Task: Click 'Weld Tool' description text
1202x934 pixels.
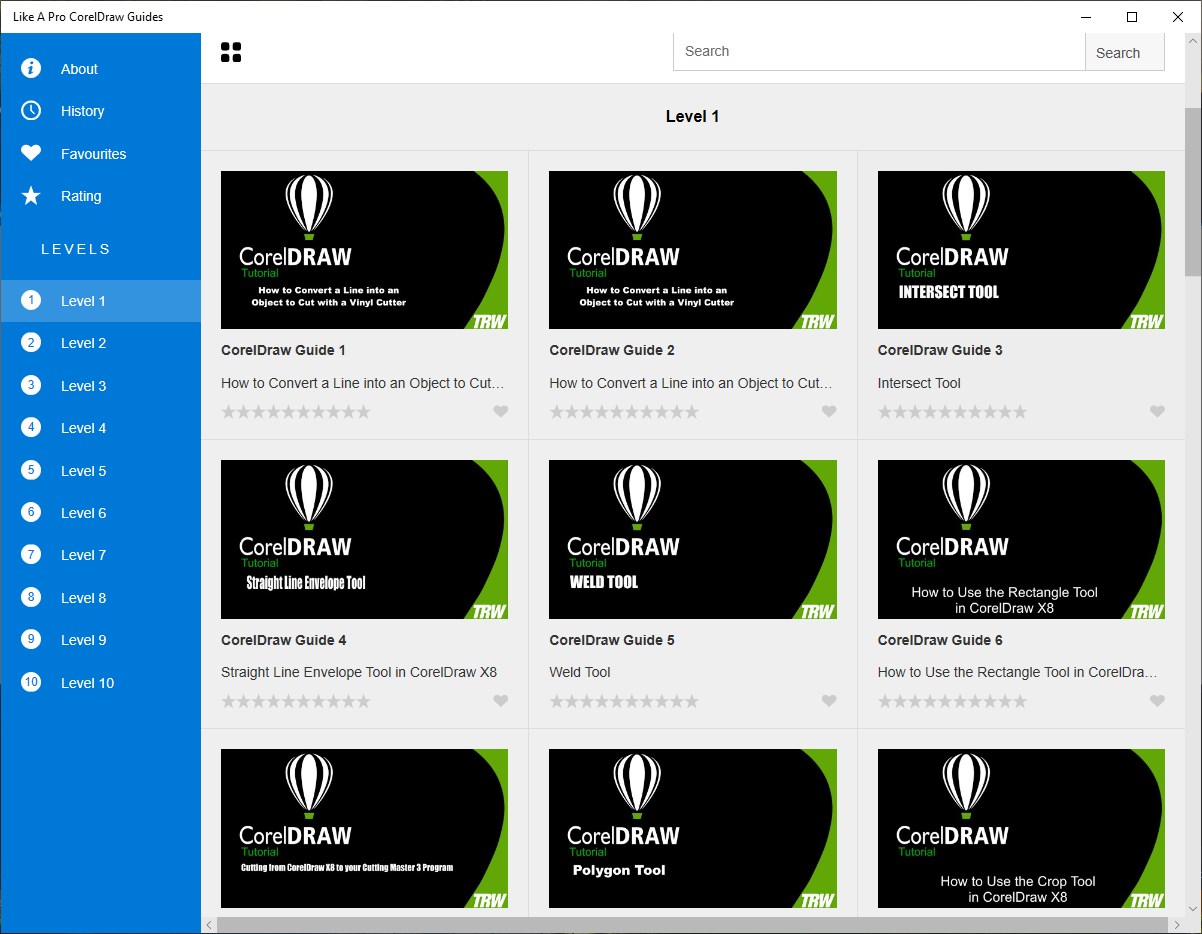Action: click(x=580, y=672)
